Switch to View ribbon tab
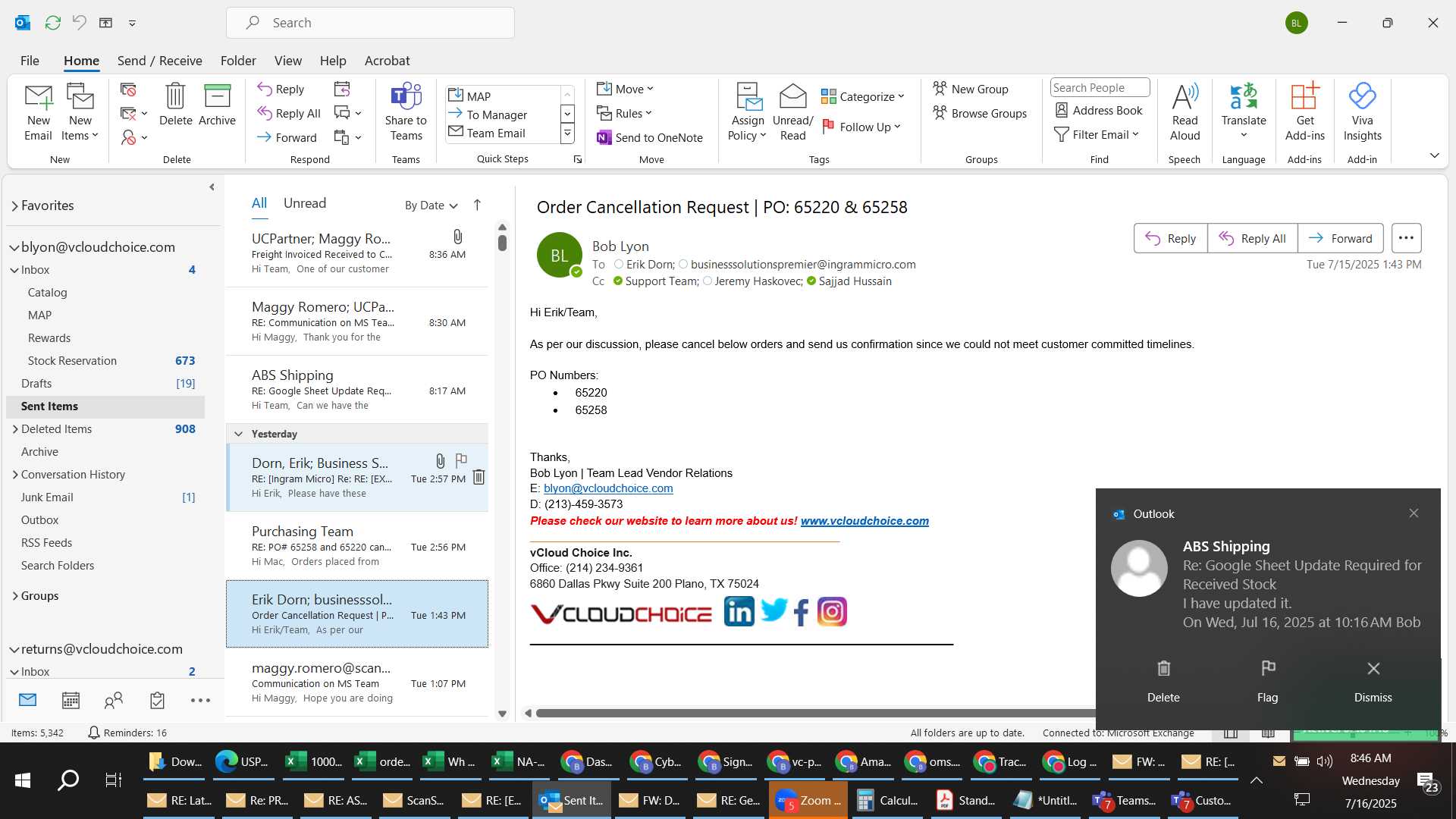1456x819 pixels. [287, 61]
